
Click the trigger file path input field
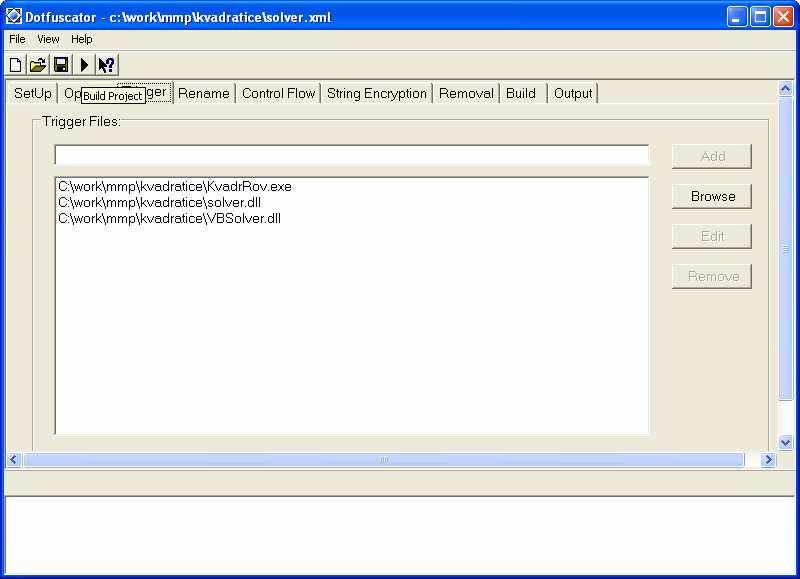tap(352, 155)
